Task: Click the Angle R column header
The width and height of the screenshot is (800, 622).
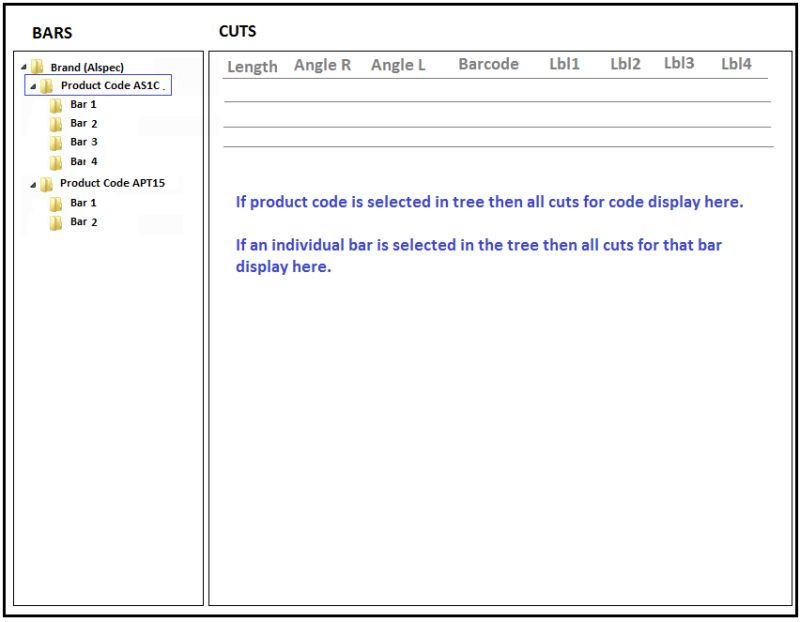Action: [323, 65]
